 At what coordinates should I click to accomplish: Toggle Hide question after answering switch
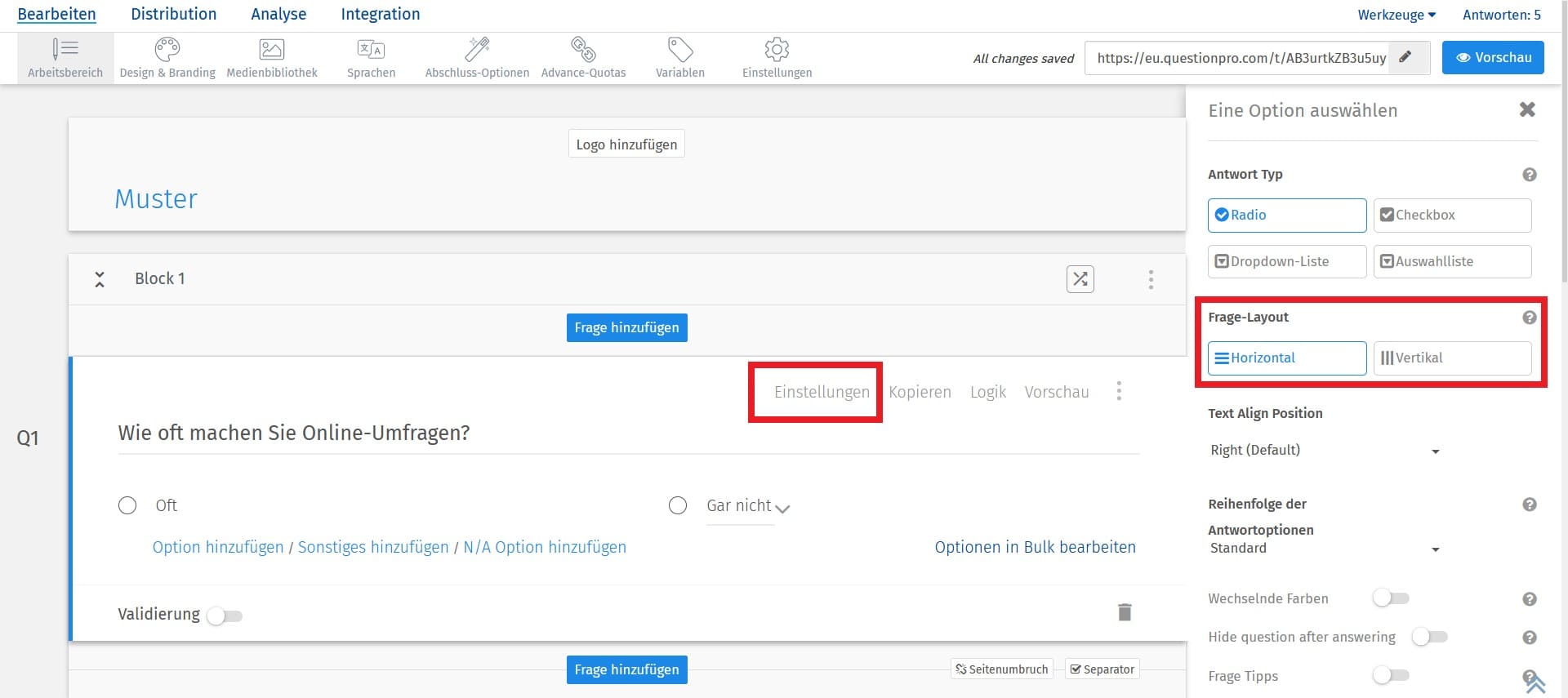coord(1429,637)
